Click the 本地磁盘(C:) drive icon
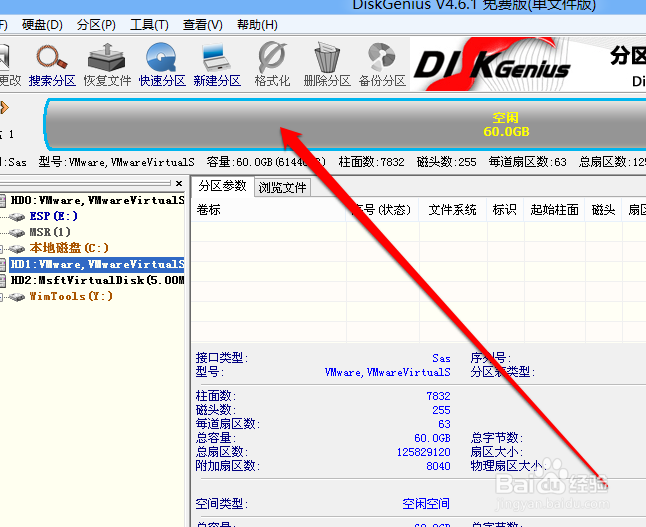 (x=17, y=249)
